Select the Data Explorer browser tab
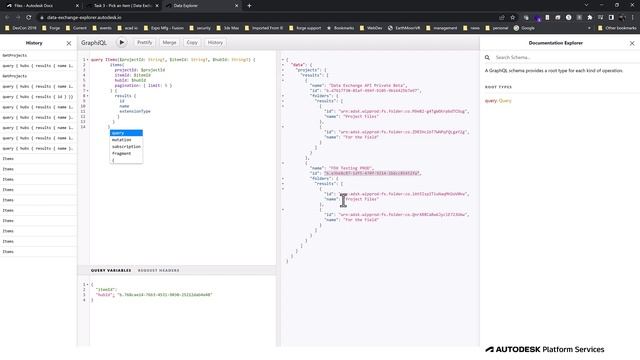 (202, 6)
